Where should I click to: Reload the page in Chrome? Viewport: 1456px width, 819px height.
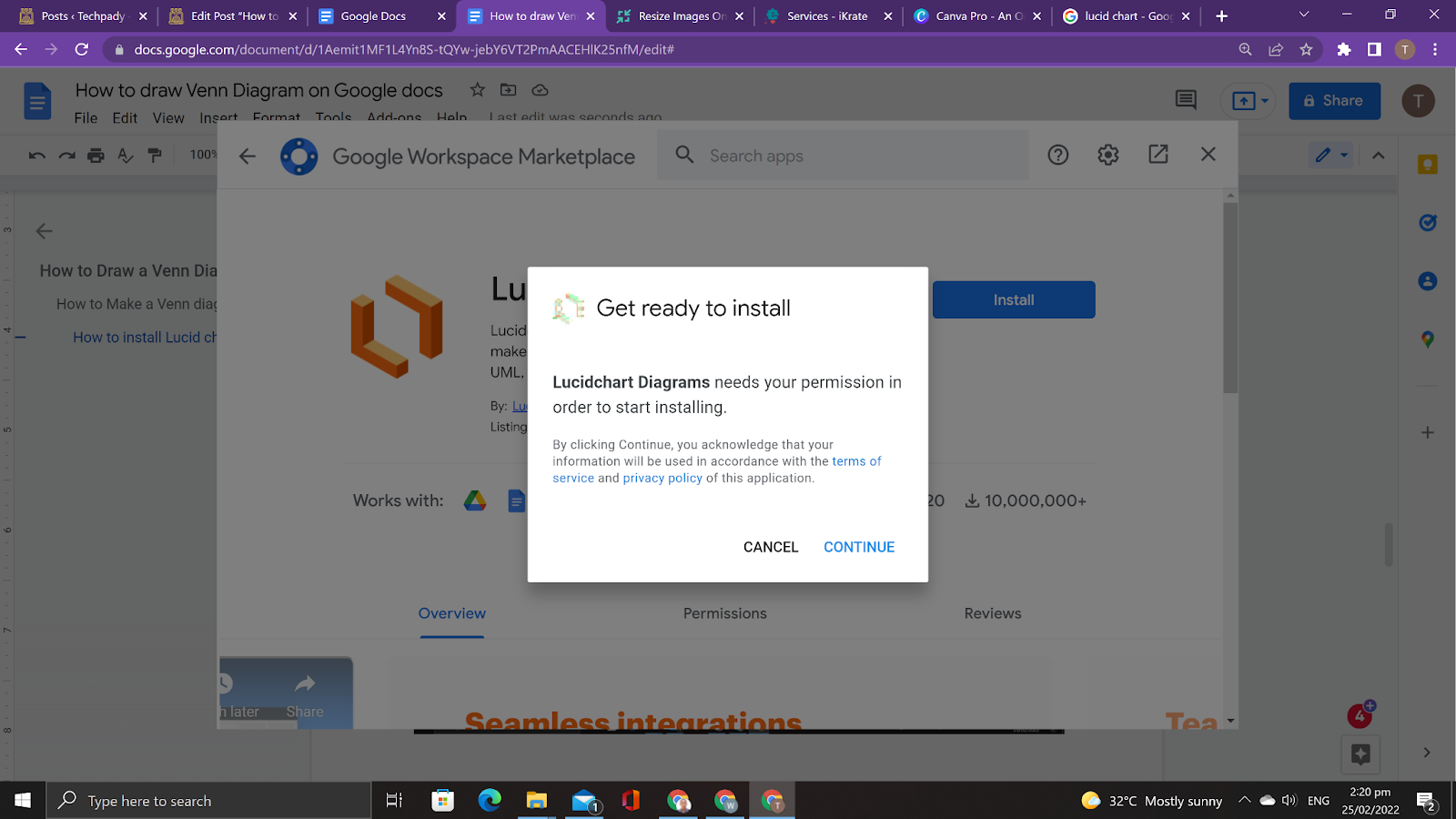pos(82,49)
